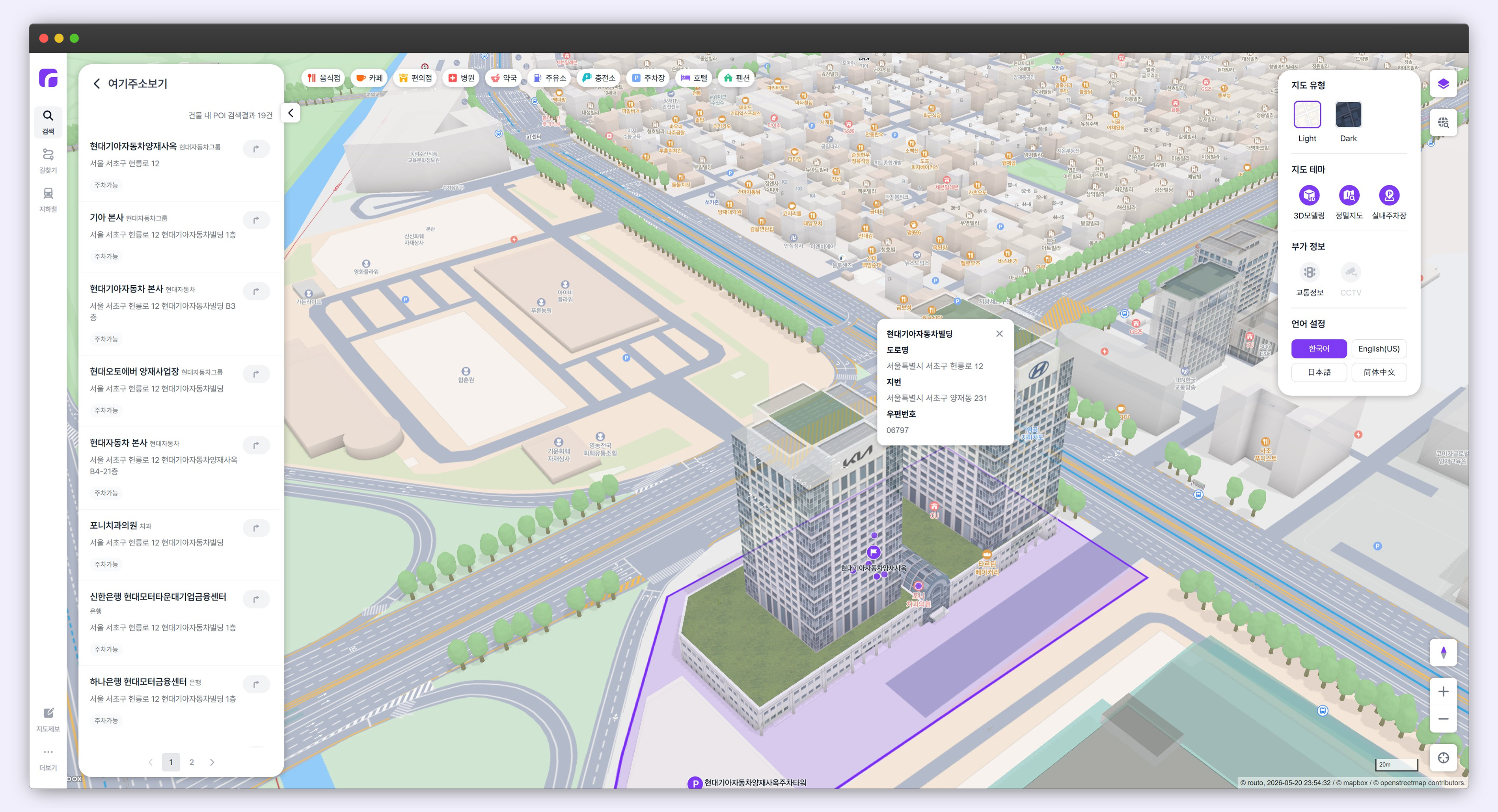Get directions to 현대기아자동차 본사
The image size is (1498, 812).
point(256,291)
